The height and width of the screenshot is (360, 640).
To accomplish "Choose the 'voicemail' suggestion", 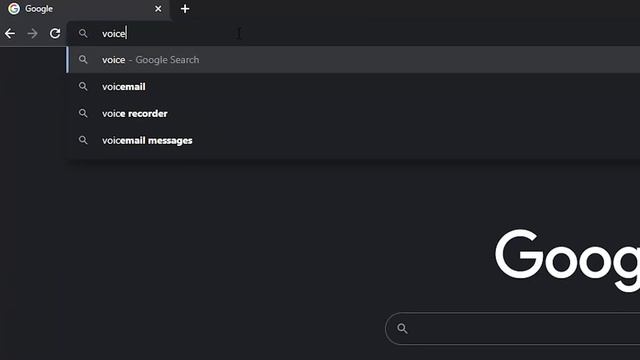I will 353,87.
